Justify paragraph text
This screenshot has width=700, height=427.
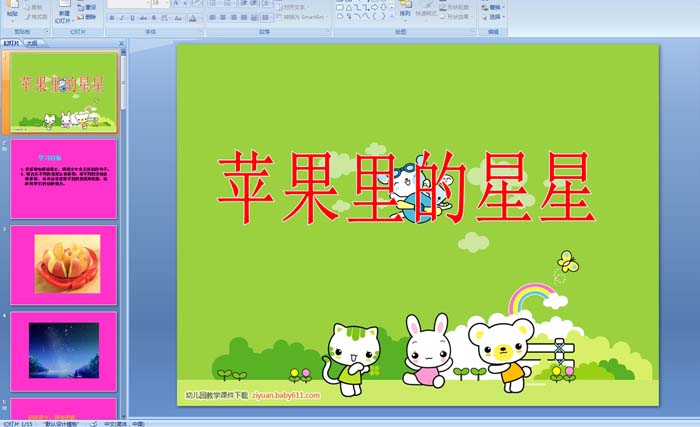tap(244, 17)
